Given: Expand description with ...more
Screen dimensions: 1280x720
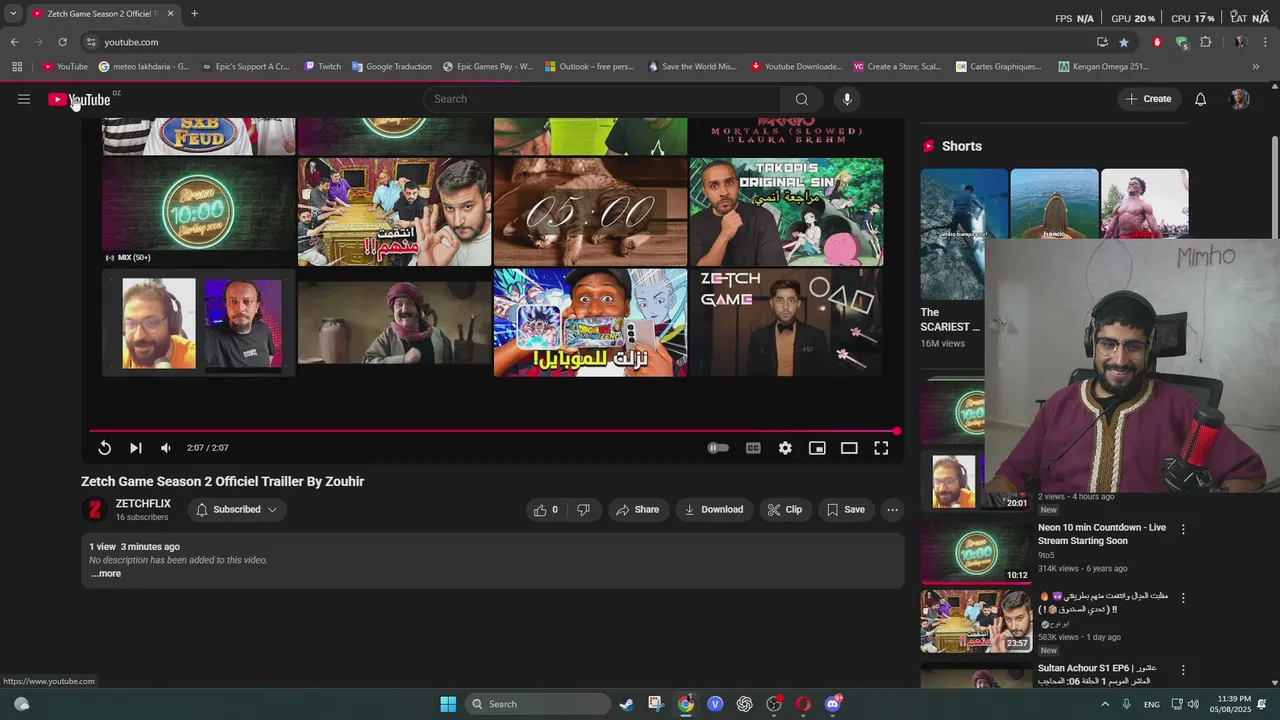Looking at the screenshot, I should [x=106, y=574].
